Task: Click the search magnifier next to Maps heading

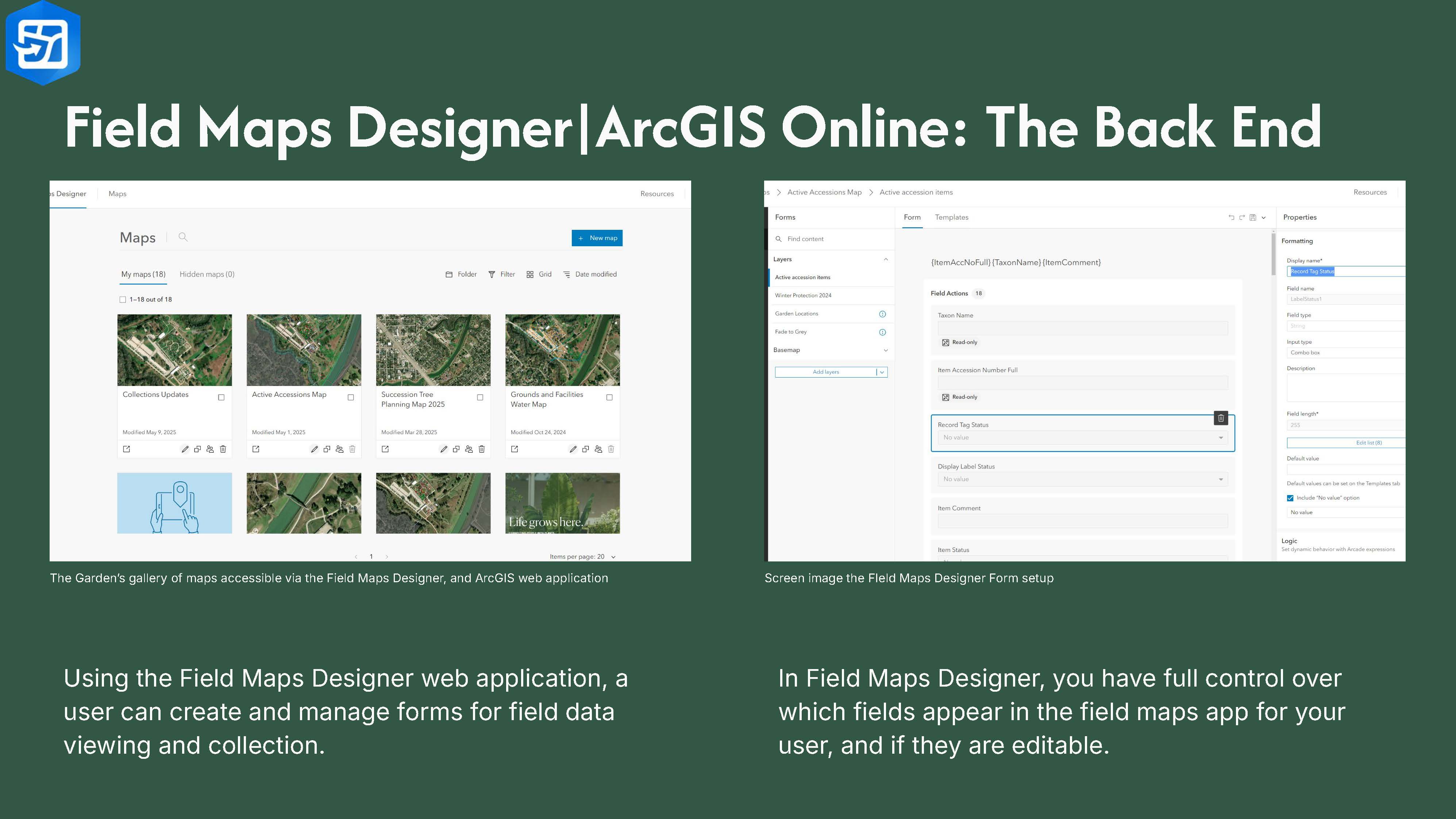Action: coord(182,237)
